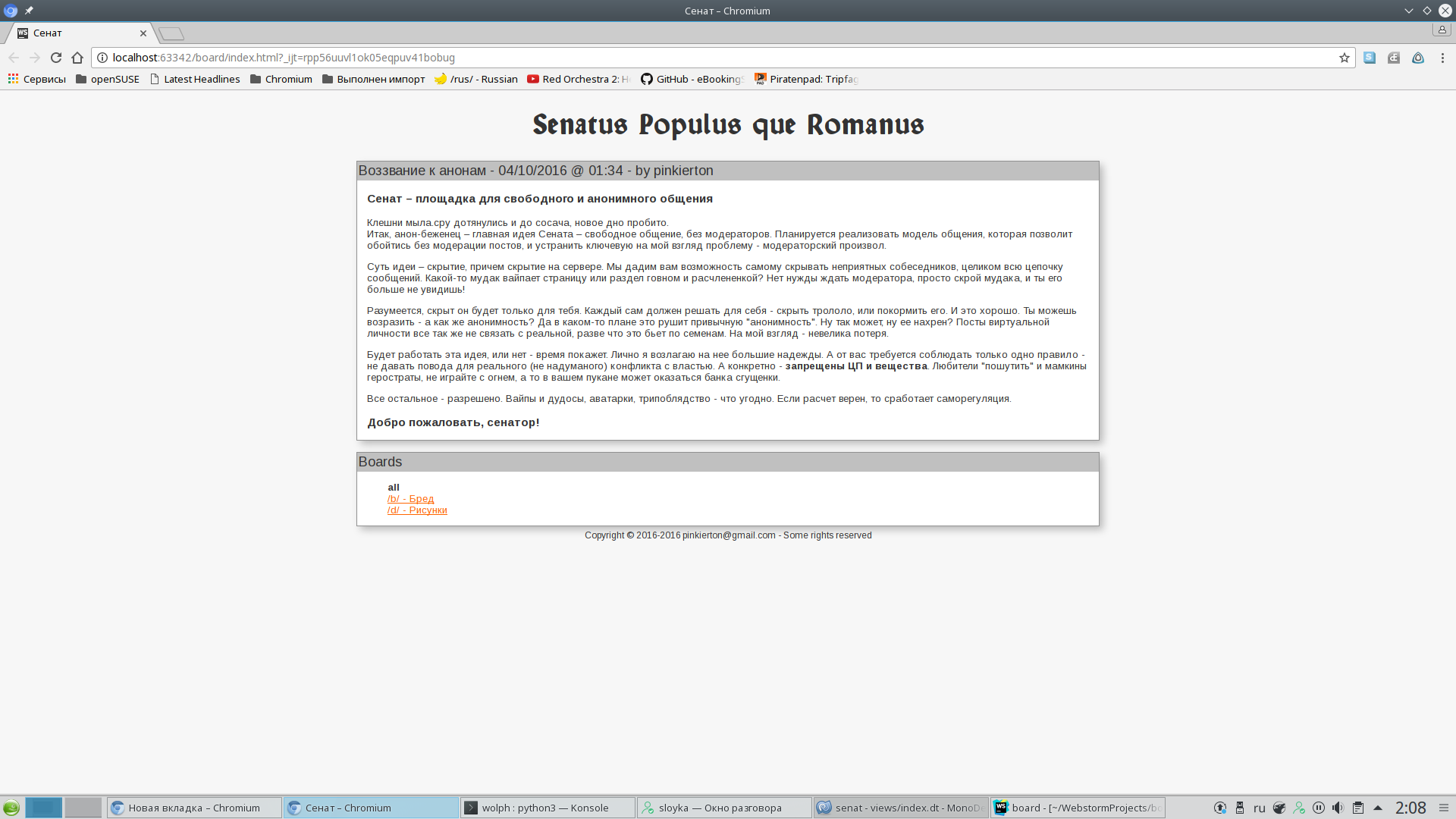The image size is (1456, 819).
Task: Open the volume control tray icon
Action: [1338, 808]
